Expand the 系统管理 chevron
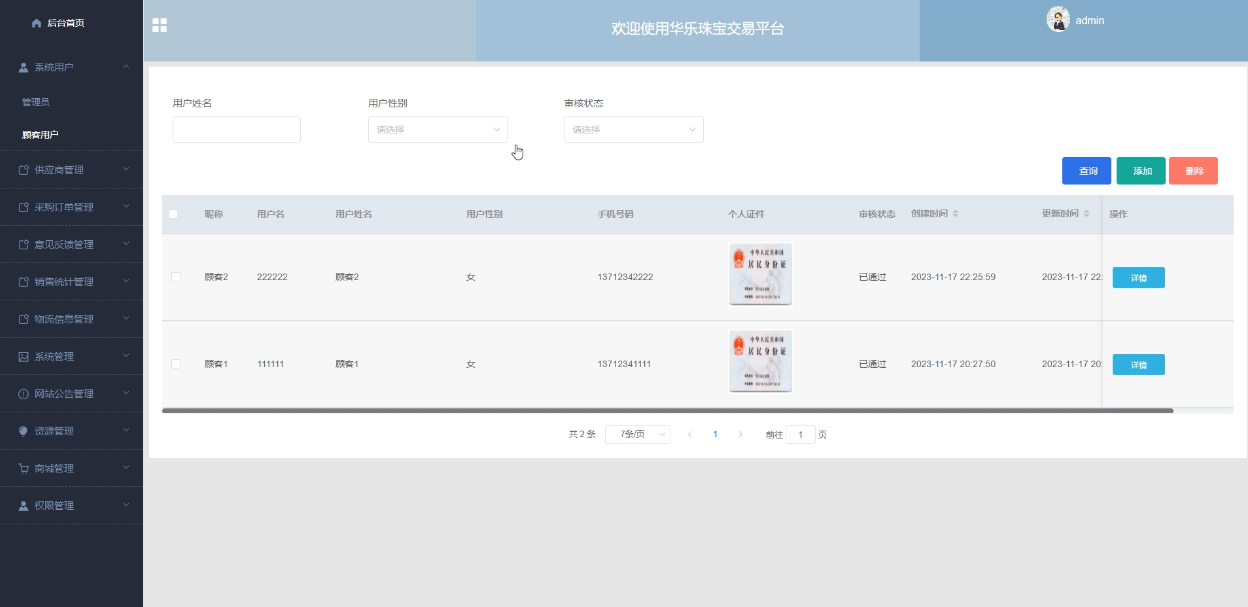This screenshot has width=1248, height=607. [x=126, y=356]
